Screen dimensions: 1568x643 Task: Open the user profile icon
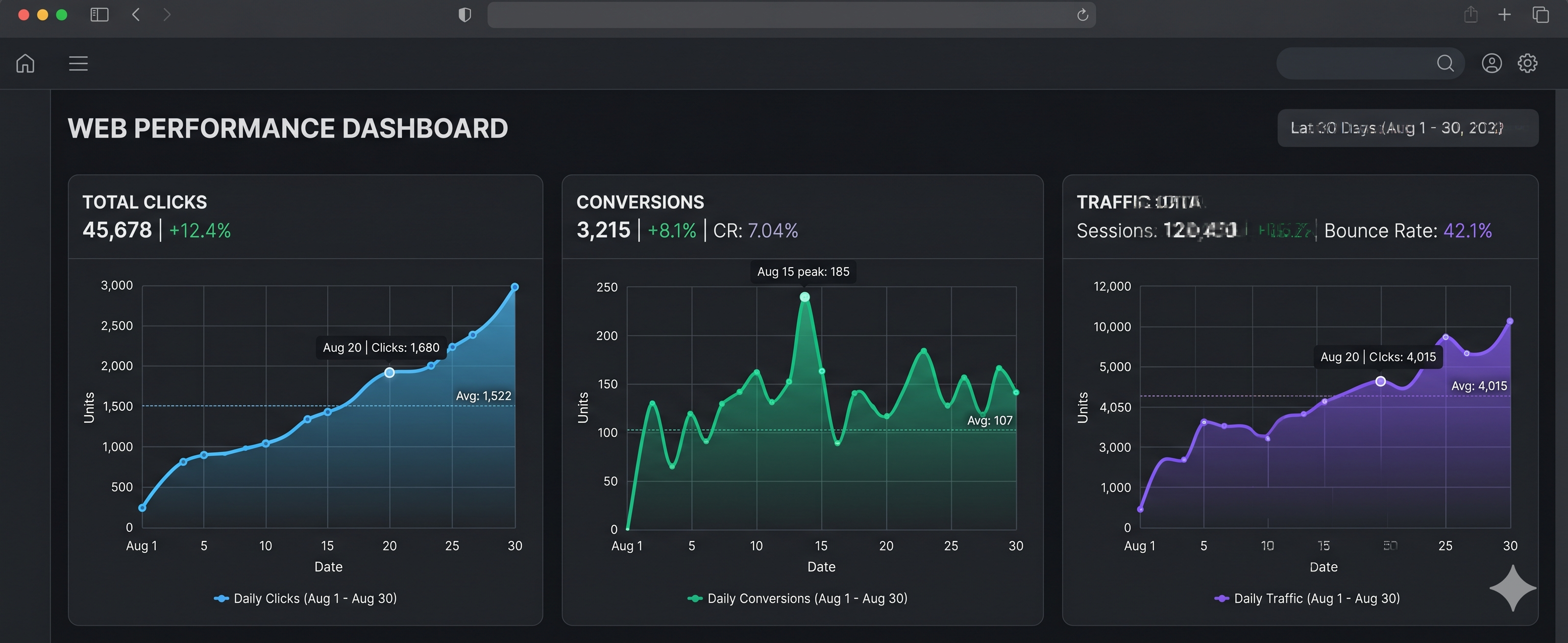[1491, 63]
